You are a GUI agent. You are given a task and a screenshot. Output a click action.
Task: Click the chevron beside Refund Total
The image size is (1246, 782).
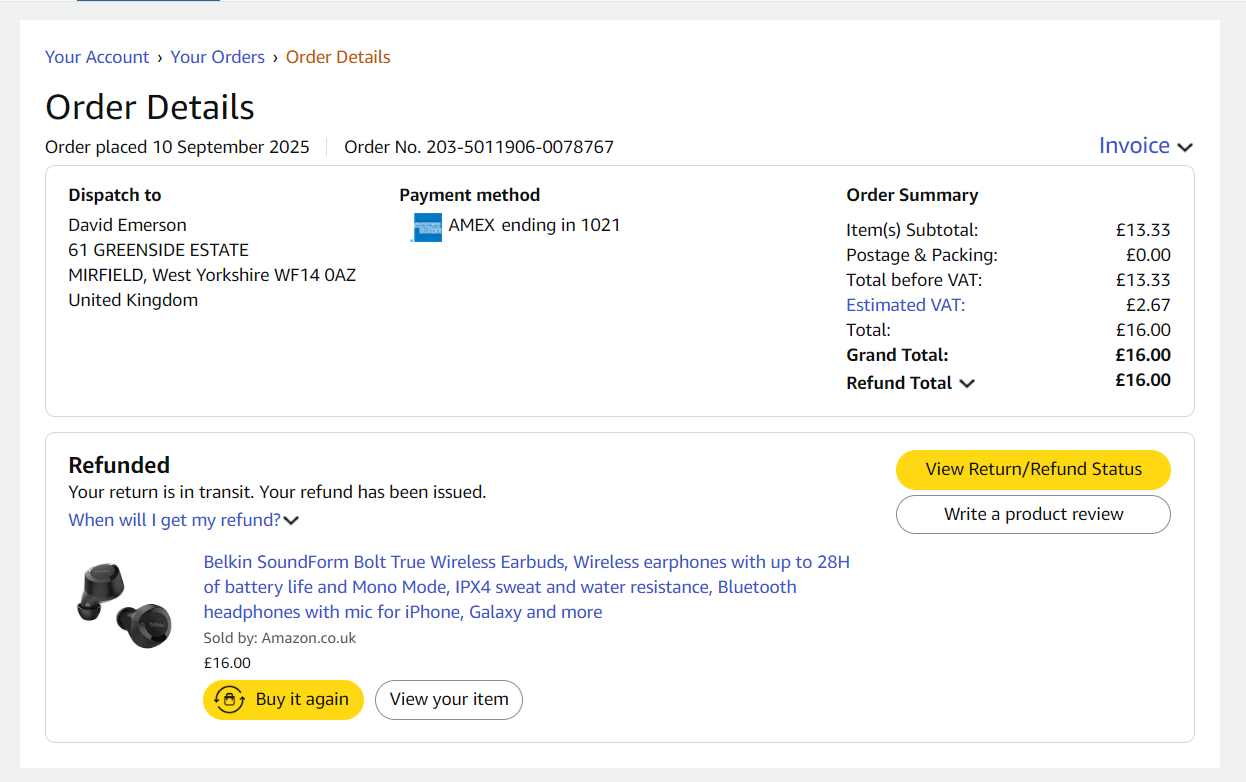coord(967,383)
